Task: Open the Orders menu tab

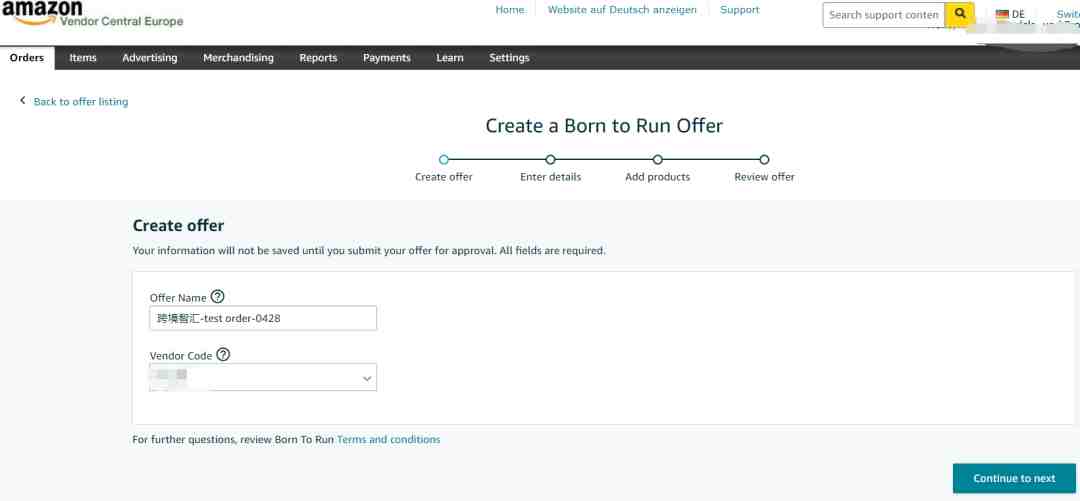Action: [x=27, y=58]
